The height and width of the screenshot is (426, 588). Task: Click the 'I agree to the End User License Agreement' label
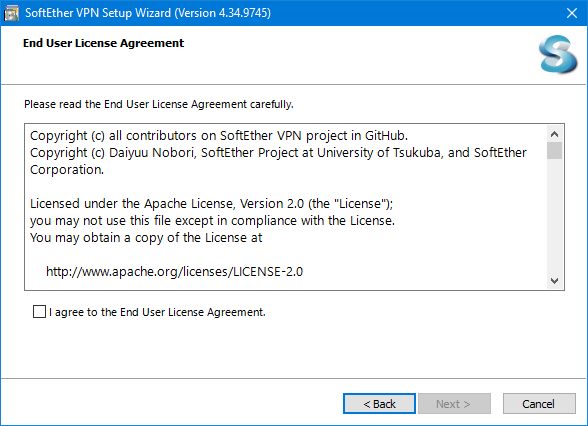[x=157, y=312]
